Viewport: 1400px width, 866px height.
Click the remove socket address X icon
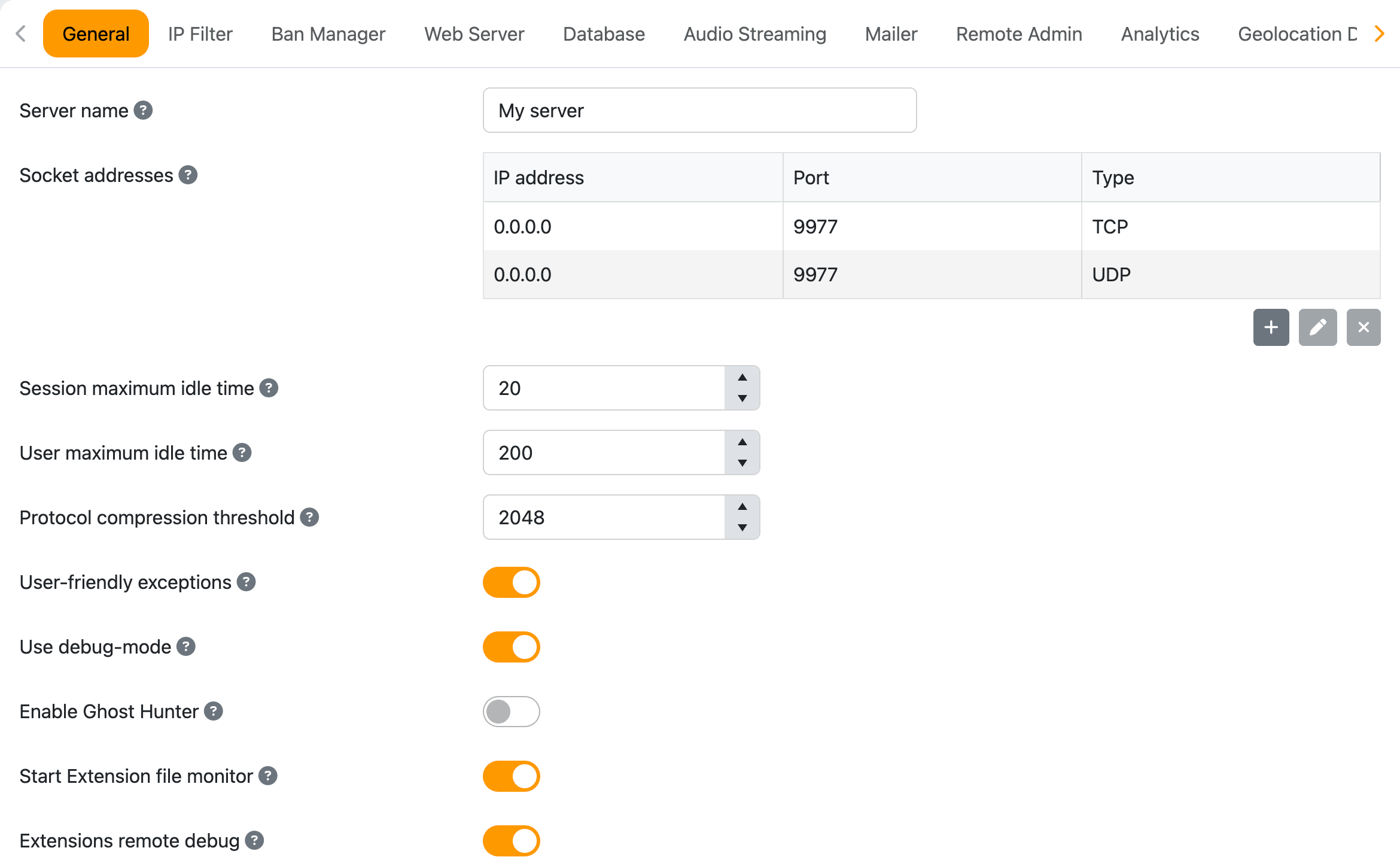coord(1364,327)
